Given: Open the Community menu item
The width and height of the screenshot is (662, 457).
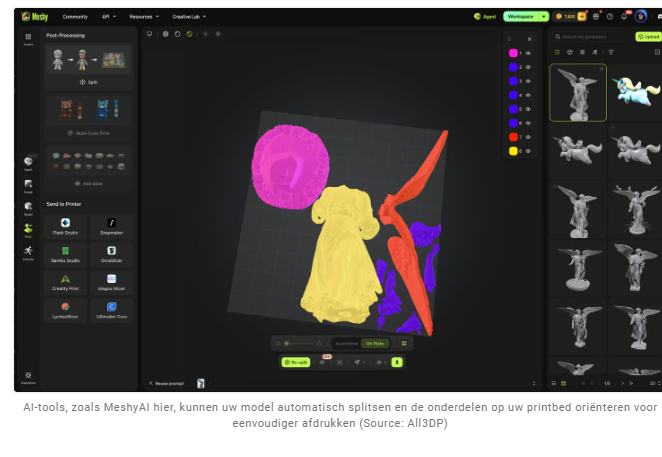Looking at the screenshot, I should [x=75, y=16].
